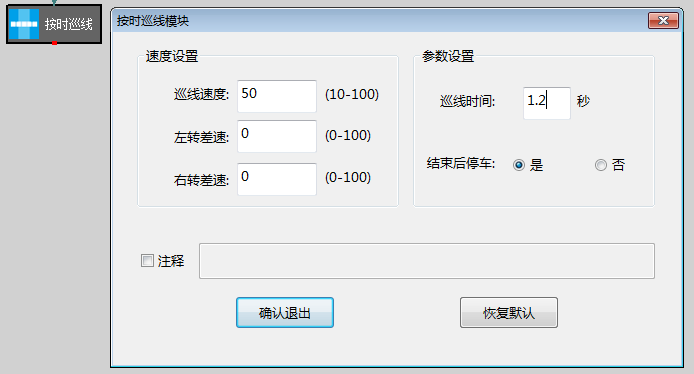
Task: Enable the 注释 checkbox
Action: click(147, 261)
